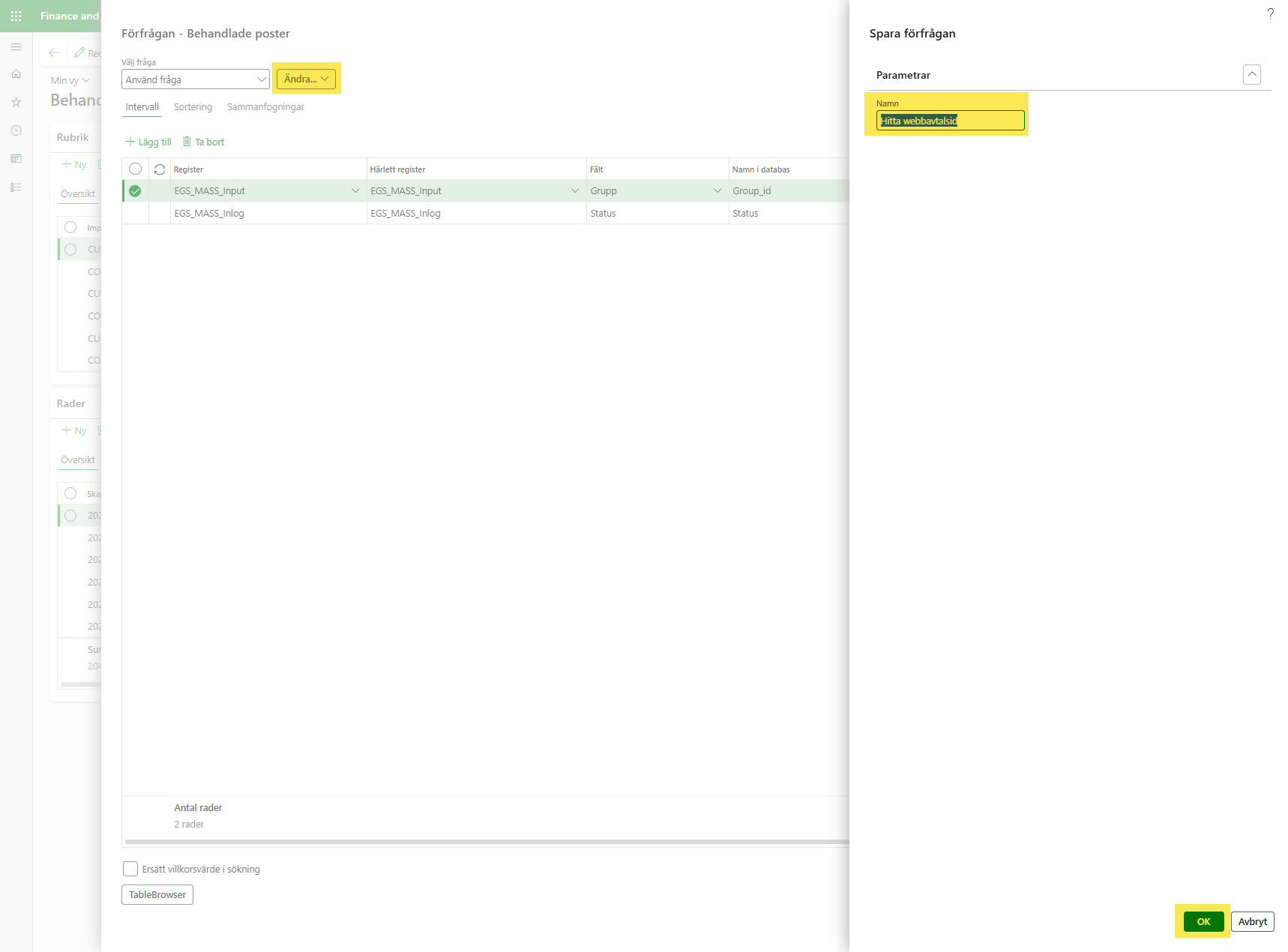Switch to the Sammanfogningar tab
This screenshot has height=952, width=1288.
pos(265,107)
